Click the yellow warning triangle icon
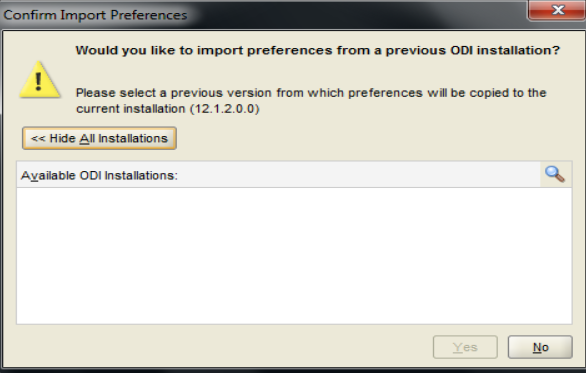The width and height of the screenshot is (586, 373). point(40,80)
